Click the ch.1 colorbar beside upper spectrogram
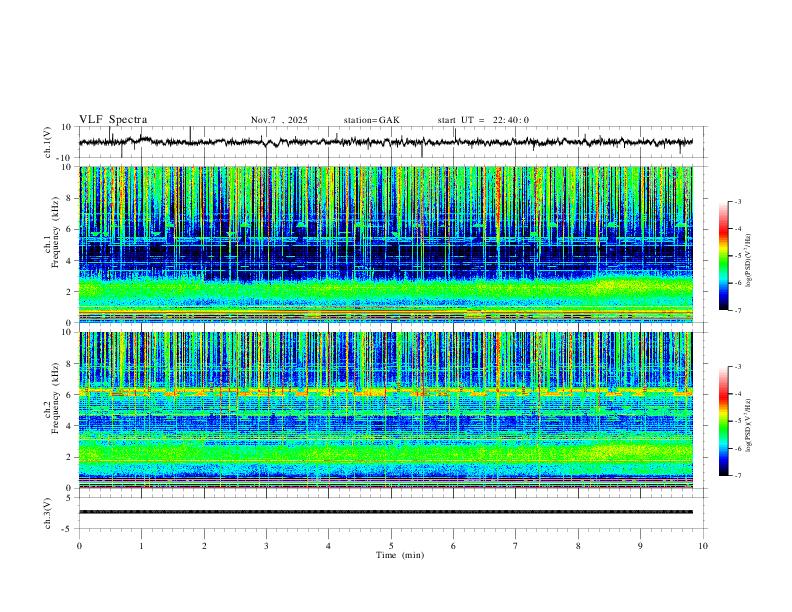 (x=724, y=256)
